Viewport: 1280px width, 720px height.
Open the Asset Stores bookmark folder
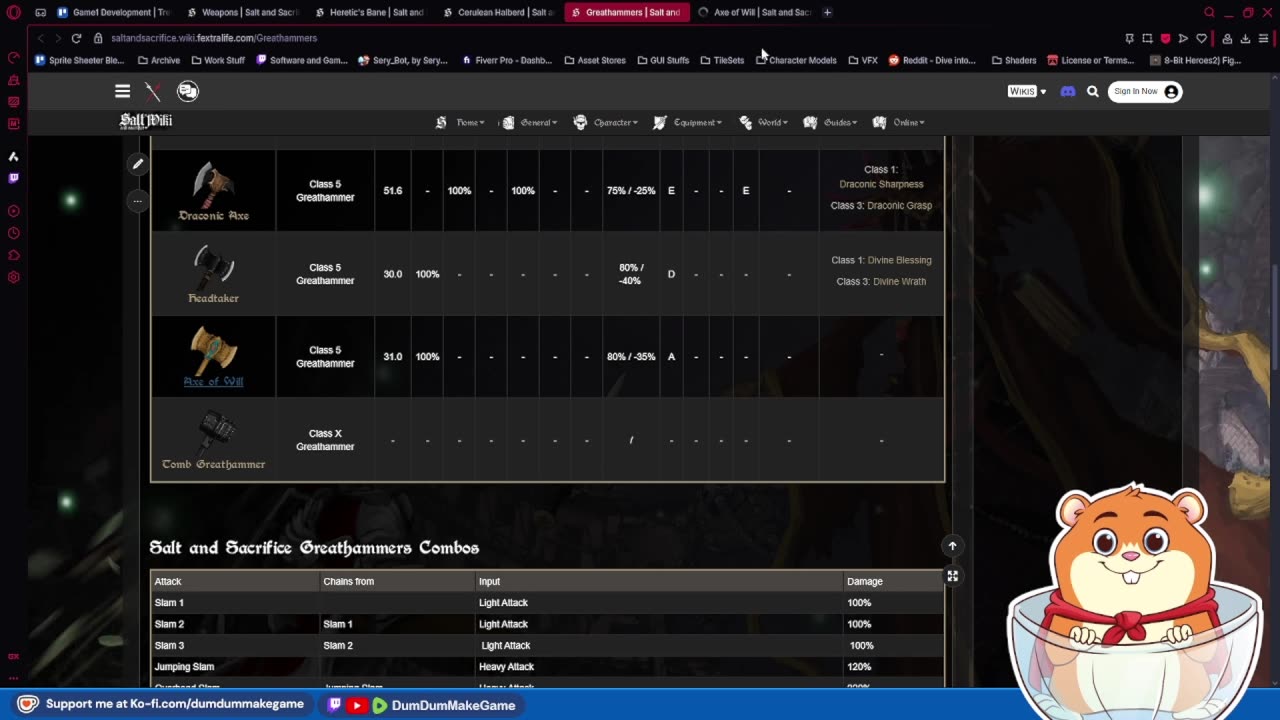(x=595, y=60)
